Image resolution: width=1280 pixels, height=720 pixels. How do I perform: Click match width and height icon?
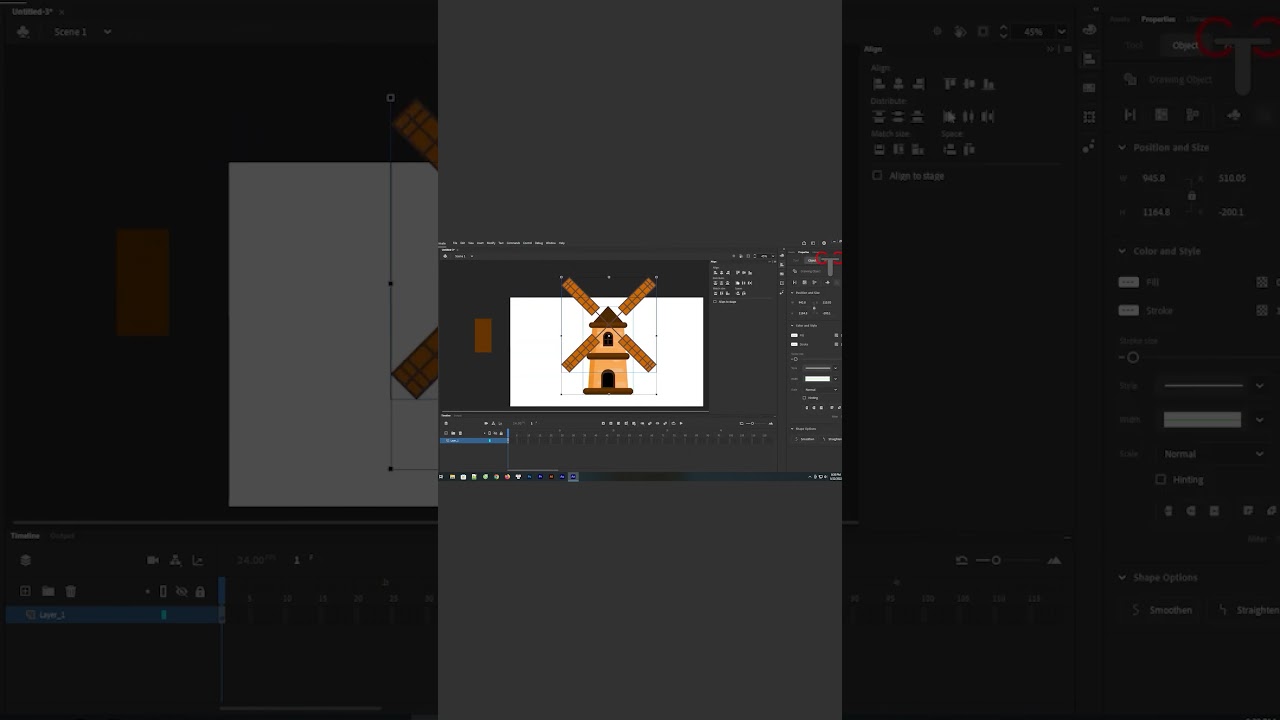point(918,149)
